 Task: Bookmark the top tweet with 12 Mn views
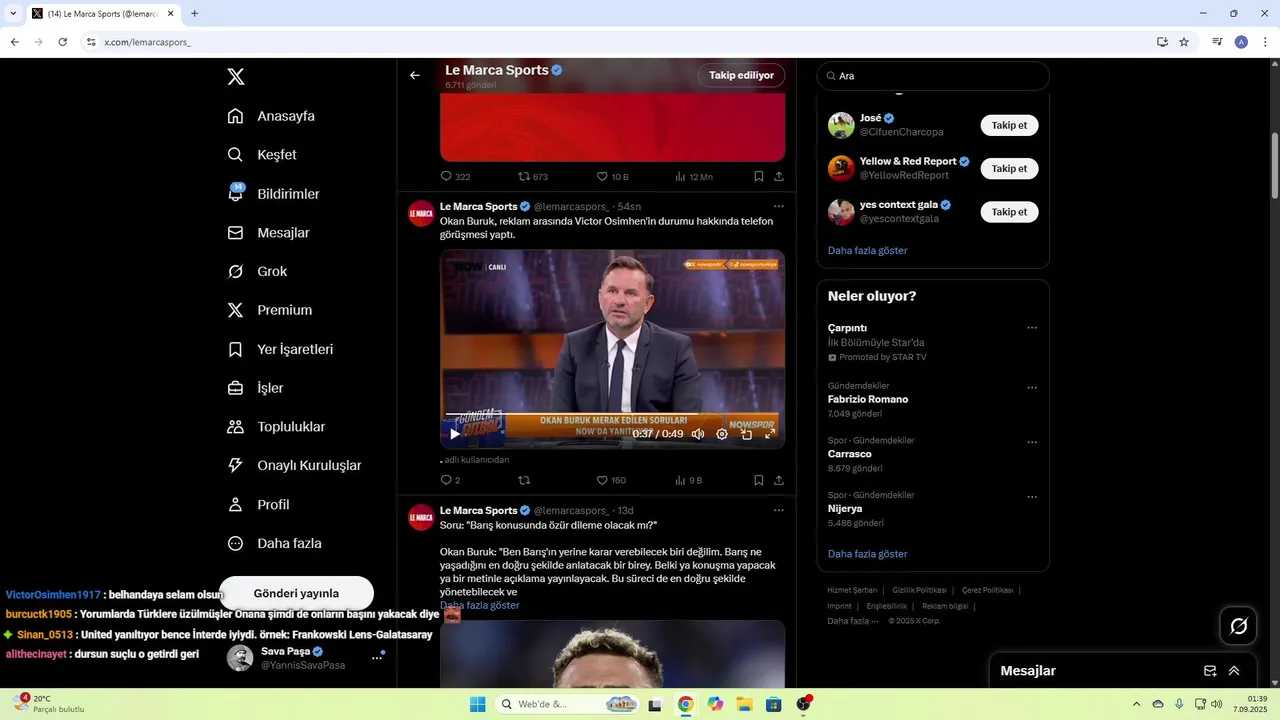point(759,176)
